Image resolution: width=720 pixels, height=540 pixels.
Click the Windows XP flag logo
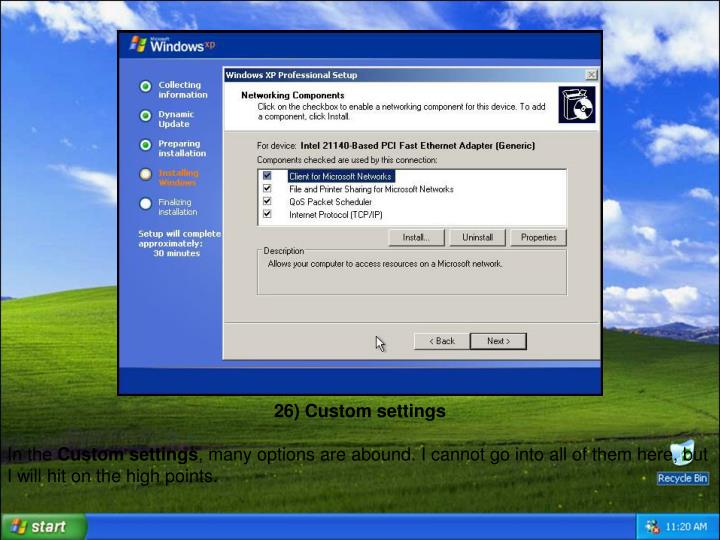138,44
